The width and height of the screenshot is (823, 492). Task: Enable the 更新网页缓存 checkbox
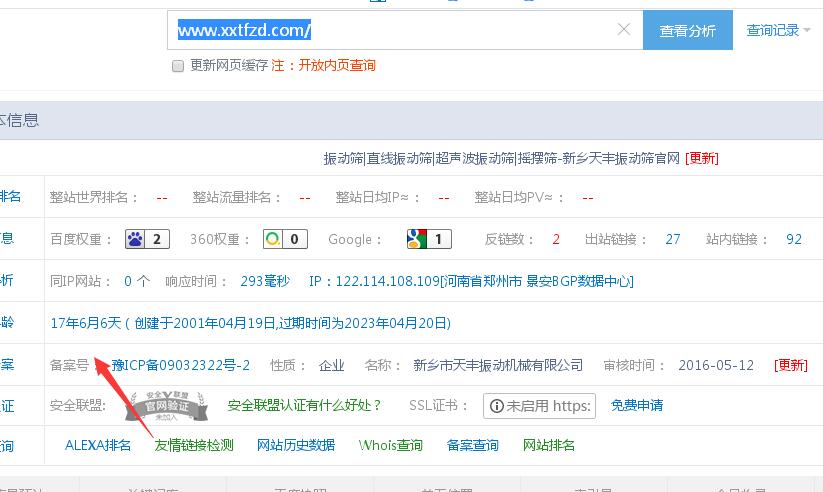tap(178, 66)
